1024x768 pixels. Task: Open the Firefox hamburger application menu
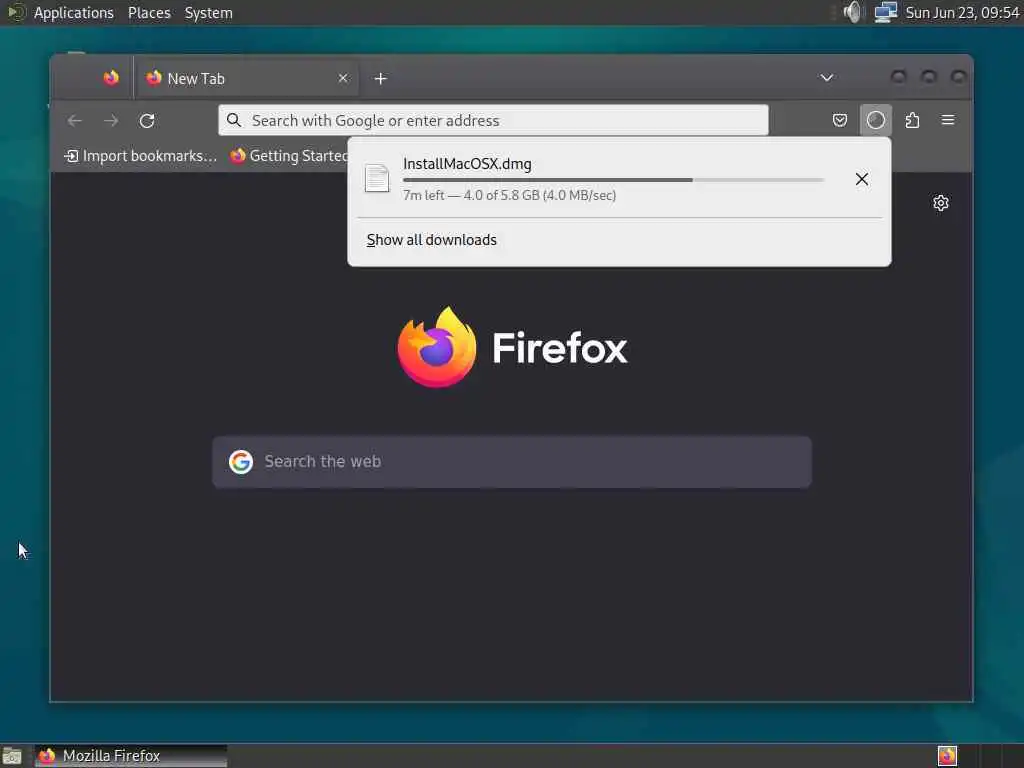click(948, 120)
